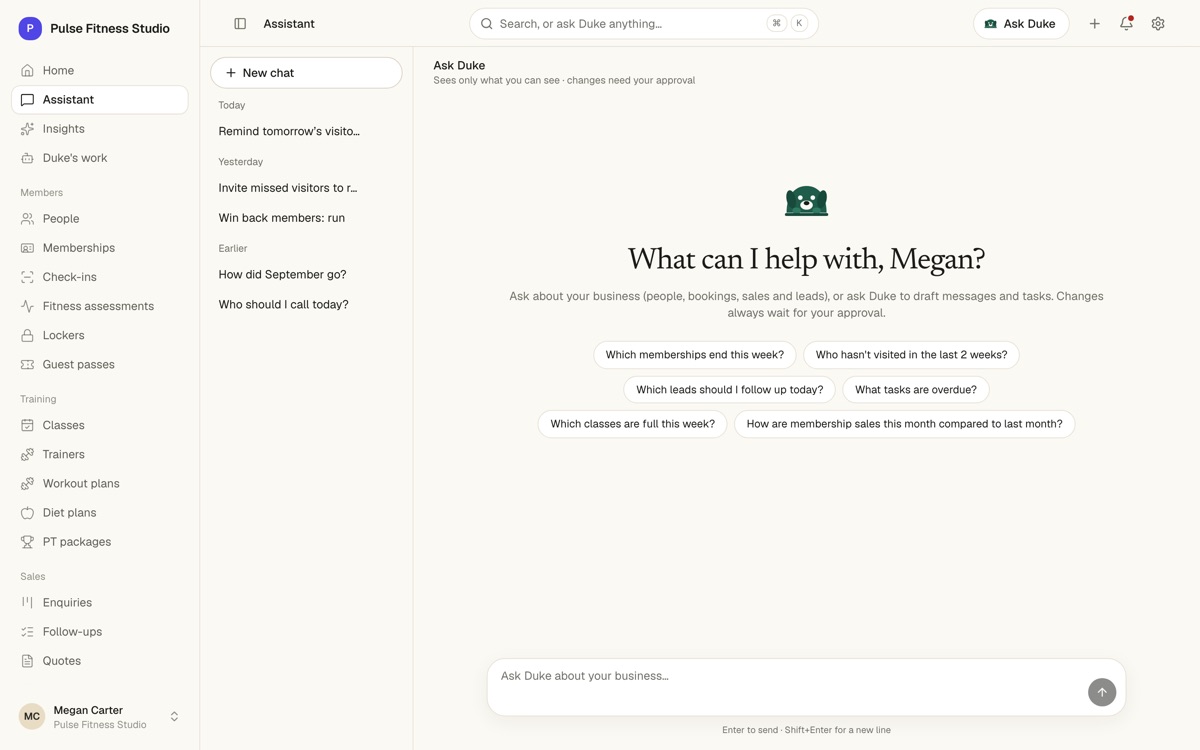Open the Assistant menu item

[x=100, y=100]
